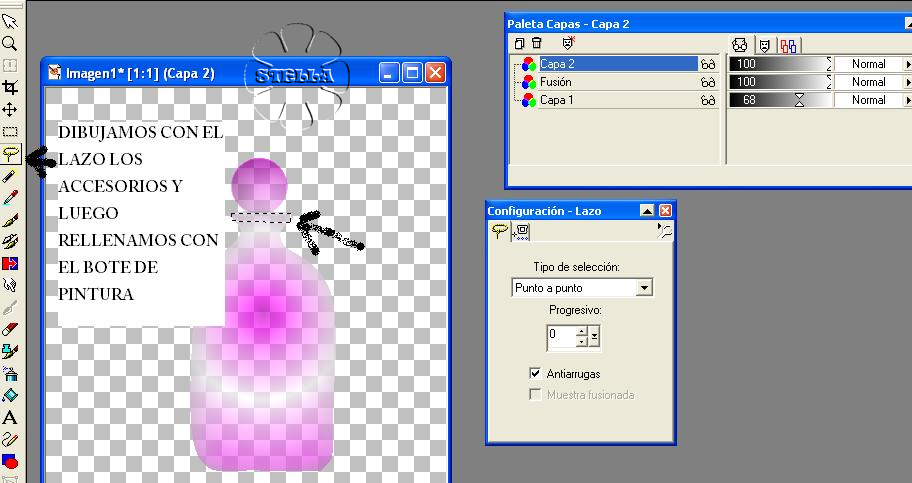This screenshot has width=912, height=483.
Task: Select the Clone Brush tool
Action: click(10, 242)
